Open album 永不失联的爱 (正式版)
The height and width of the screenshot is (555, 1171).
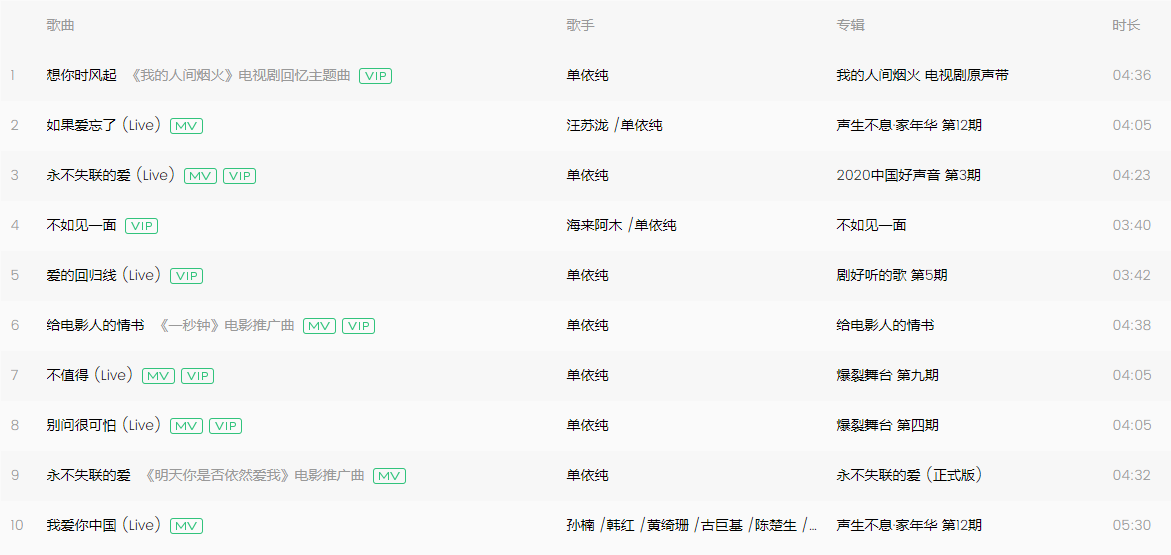909,475
